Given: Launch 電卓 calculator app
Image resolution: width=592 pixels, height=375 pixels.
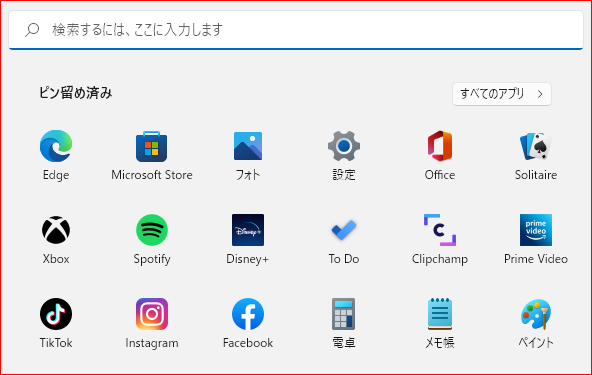Looking at the screenshot, I should tap(344, 314).
